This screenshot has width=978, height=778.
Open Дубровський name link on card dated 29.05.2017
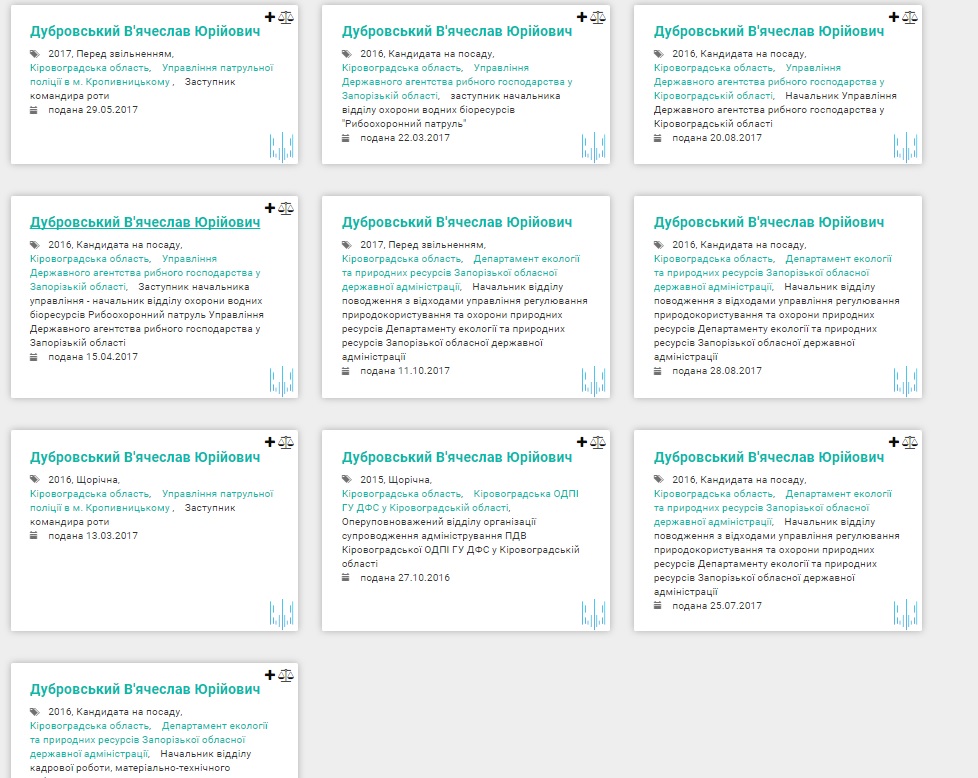(x=145, y=32)
